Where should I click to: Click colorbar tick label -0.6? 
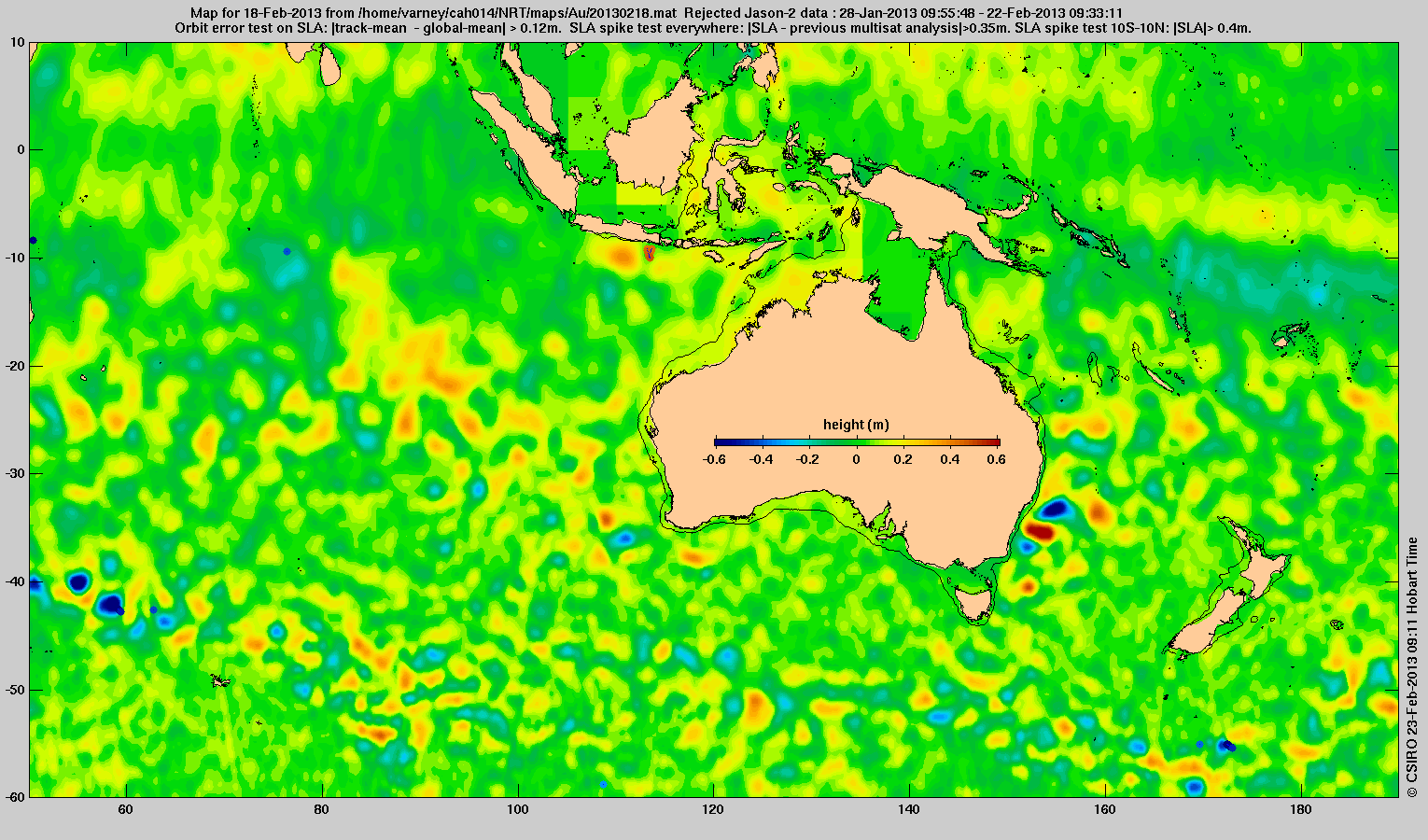click(714, 459)
